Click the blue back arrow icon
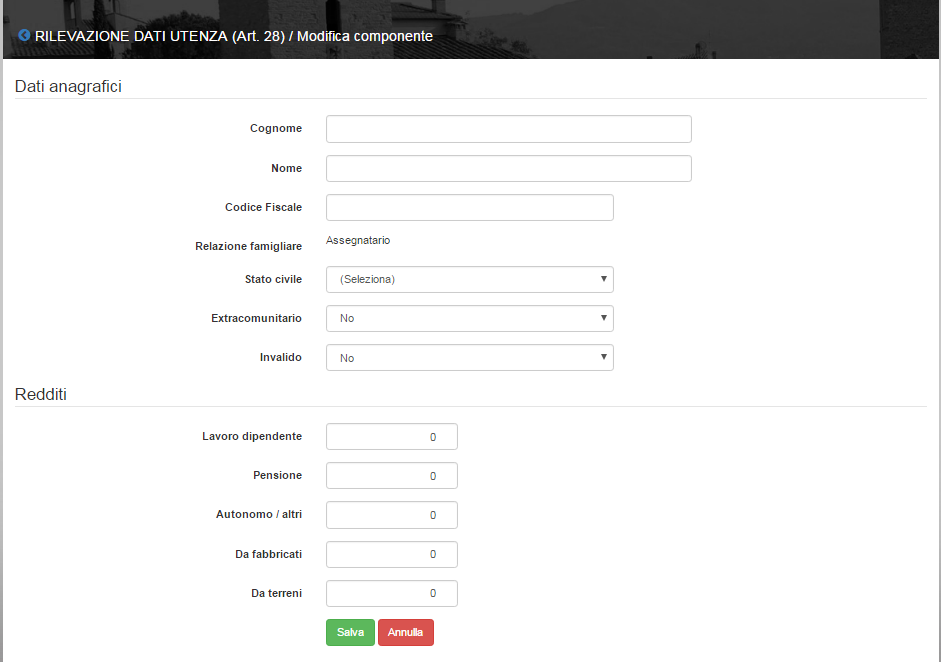This screenshot has height=662, width=941. 24,35
